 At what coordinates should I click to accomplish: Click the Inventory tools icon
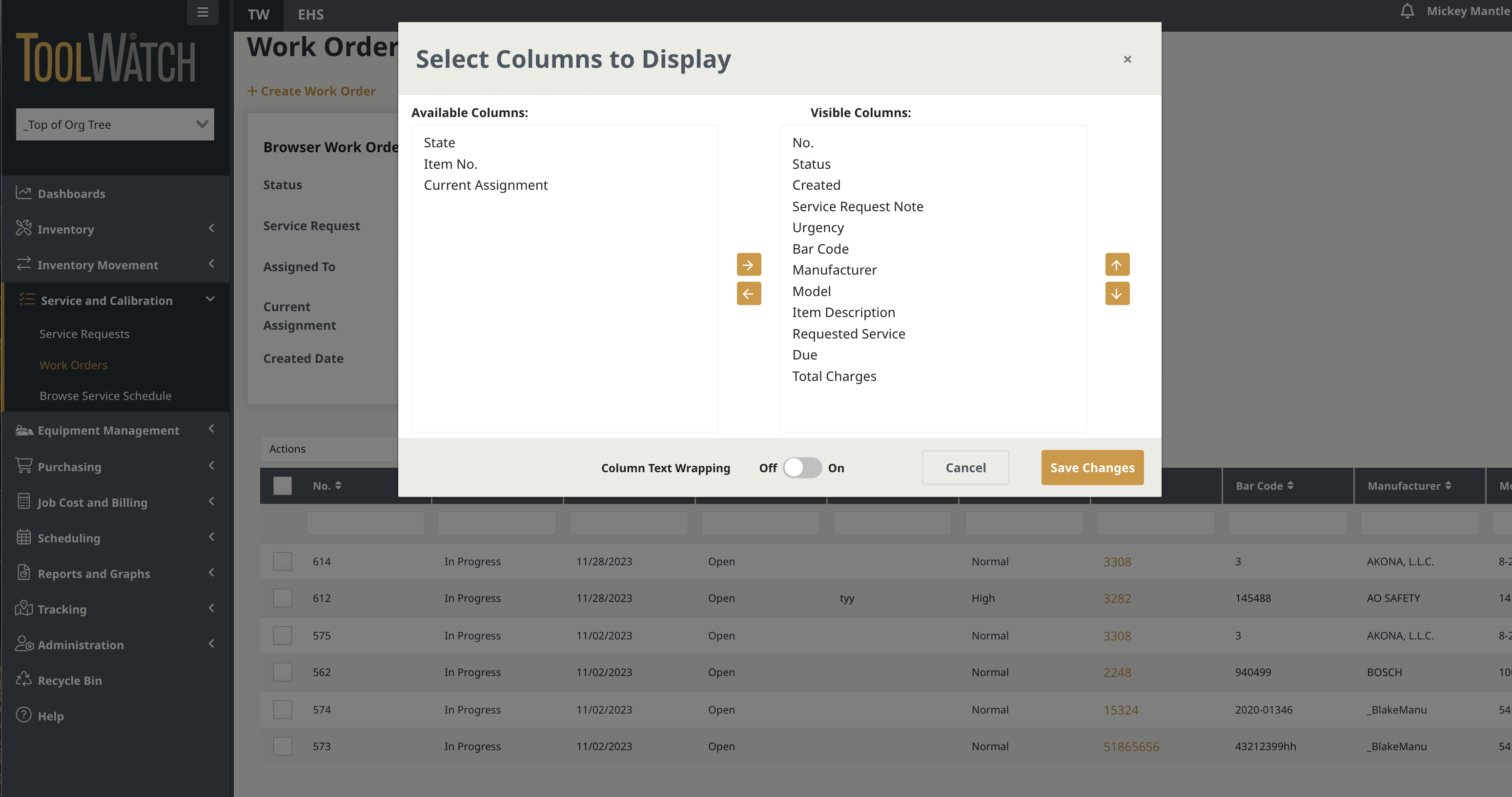23,228
